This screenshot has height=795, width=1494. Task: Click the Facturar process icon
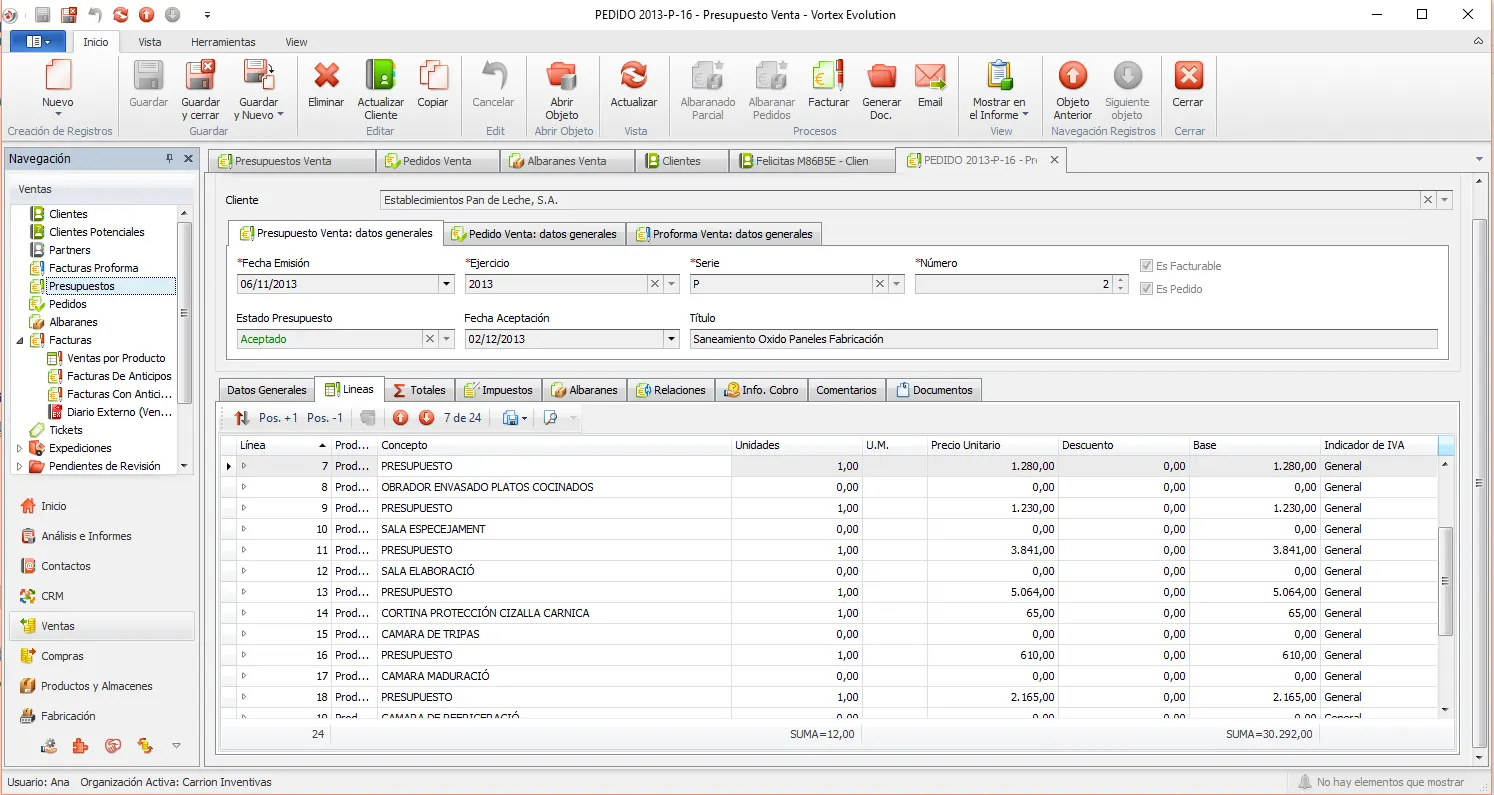828,76
